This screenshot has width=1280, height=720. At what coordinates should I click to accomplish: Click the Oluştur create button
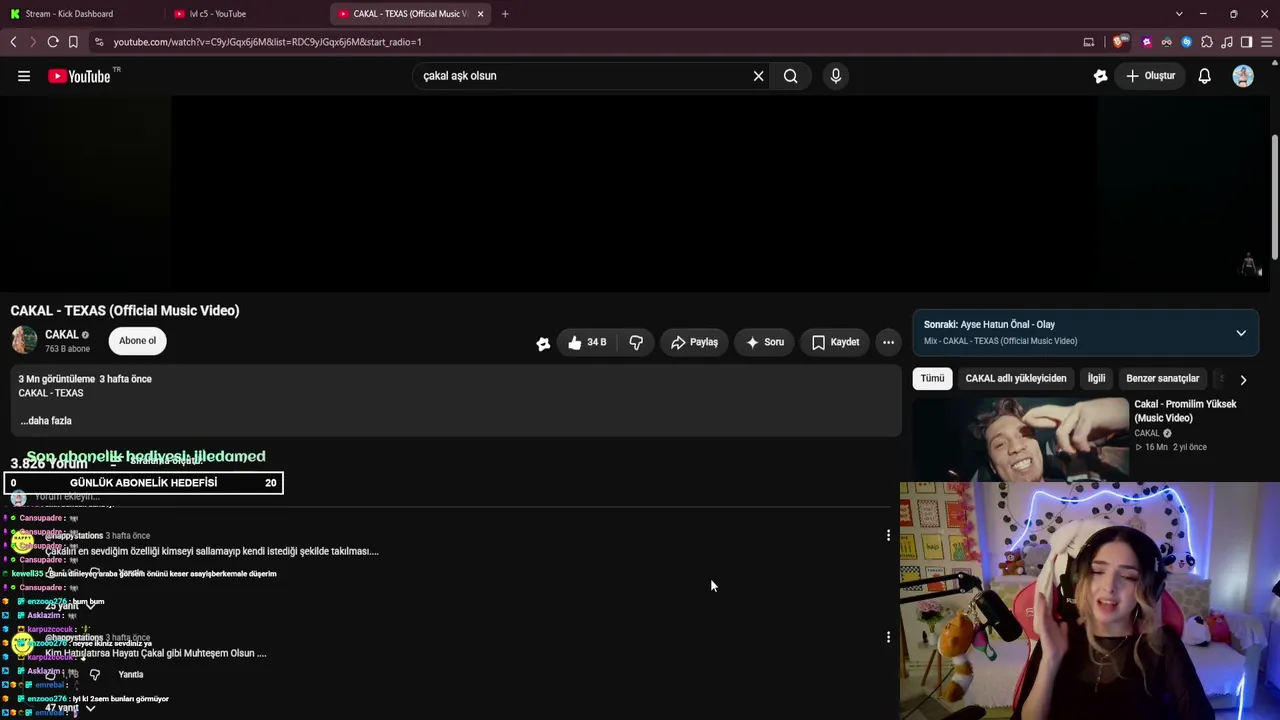click(1150, 76)
